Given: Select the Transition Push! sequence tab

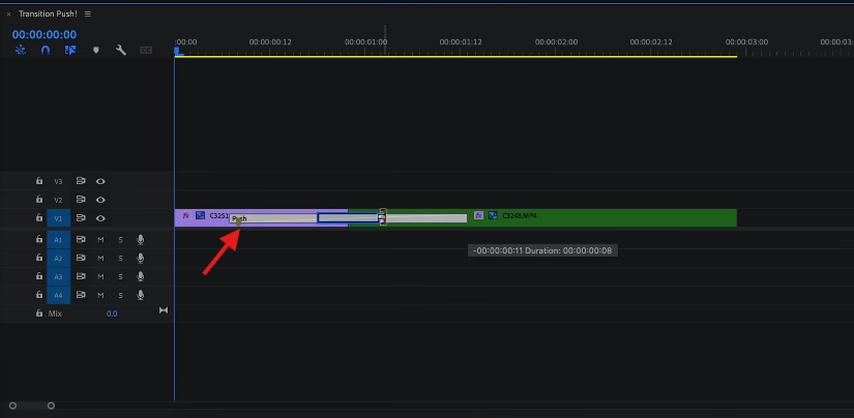Looking at the screenshot, I should coord(48,14).
